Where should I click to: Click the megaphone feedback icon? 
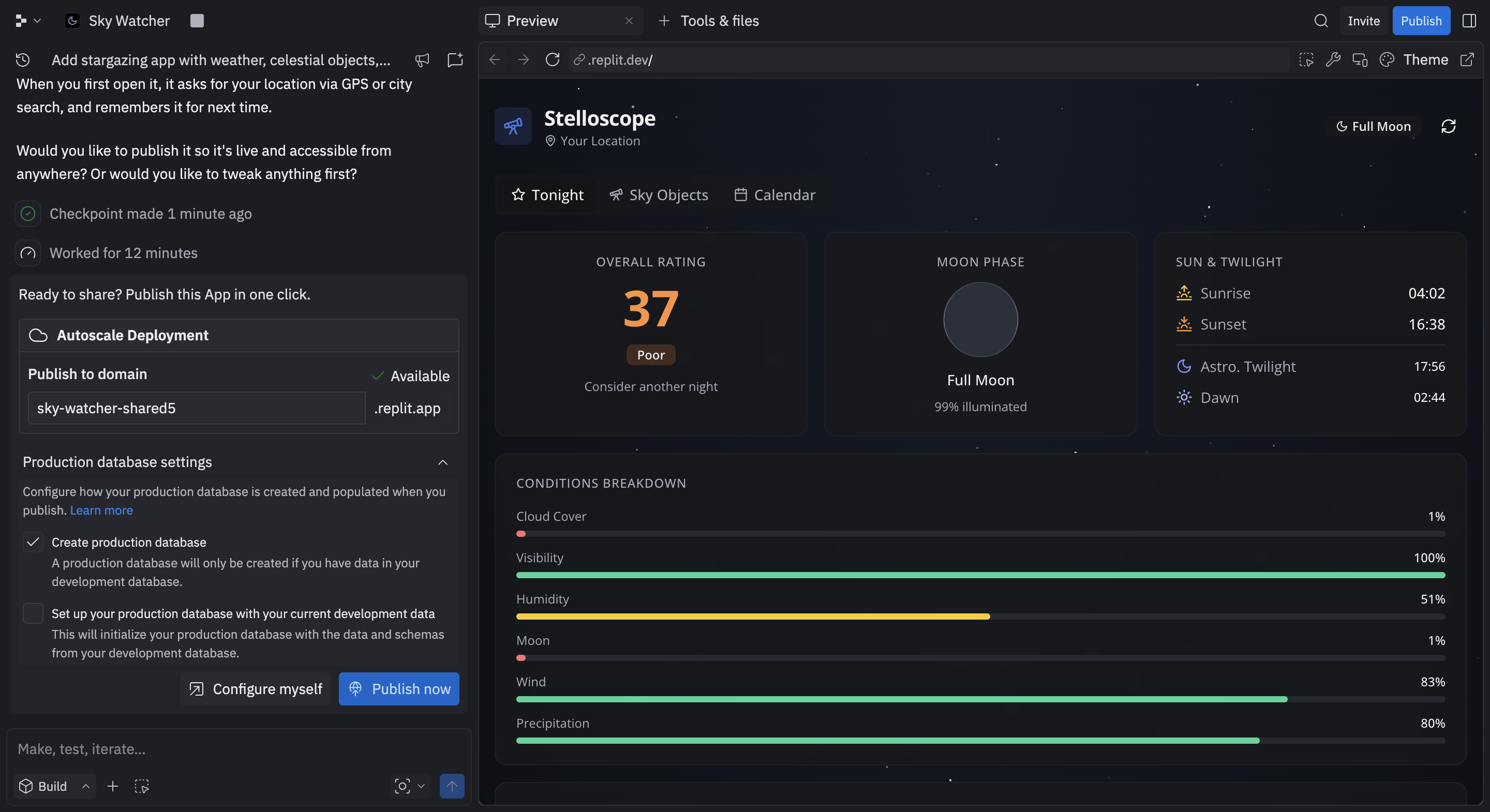(422, 59)
